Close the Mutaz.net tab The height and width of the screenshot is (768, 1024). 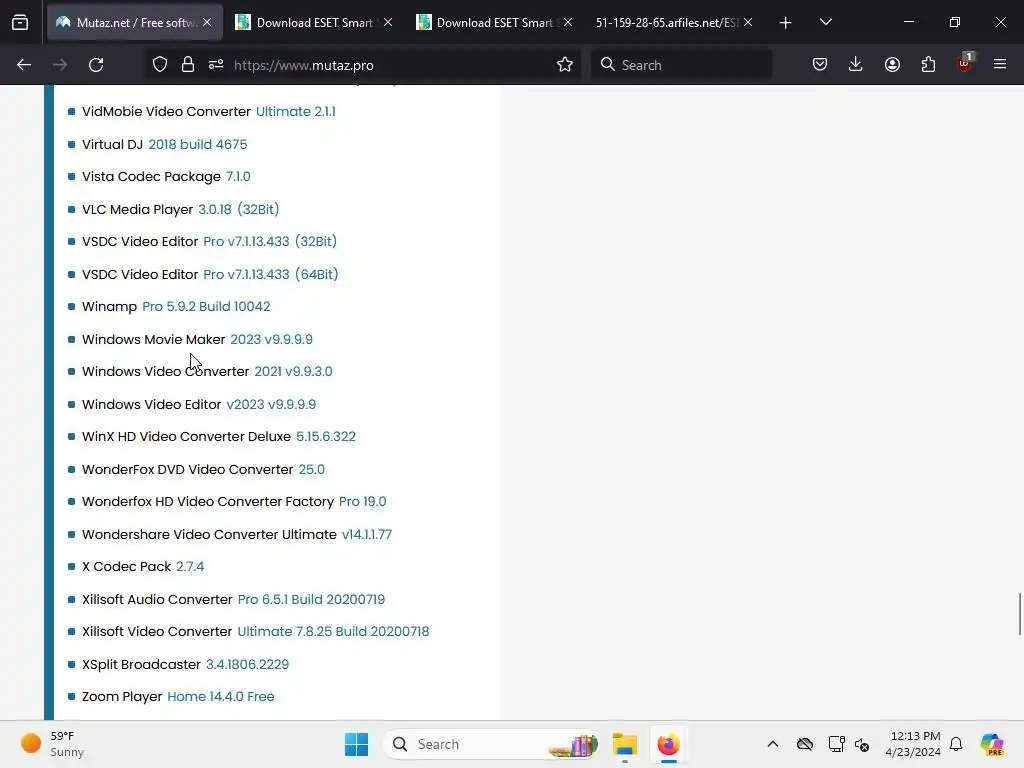[207, 22]
